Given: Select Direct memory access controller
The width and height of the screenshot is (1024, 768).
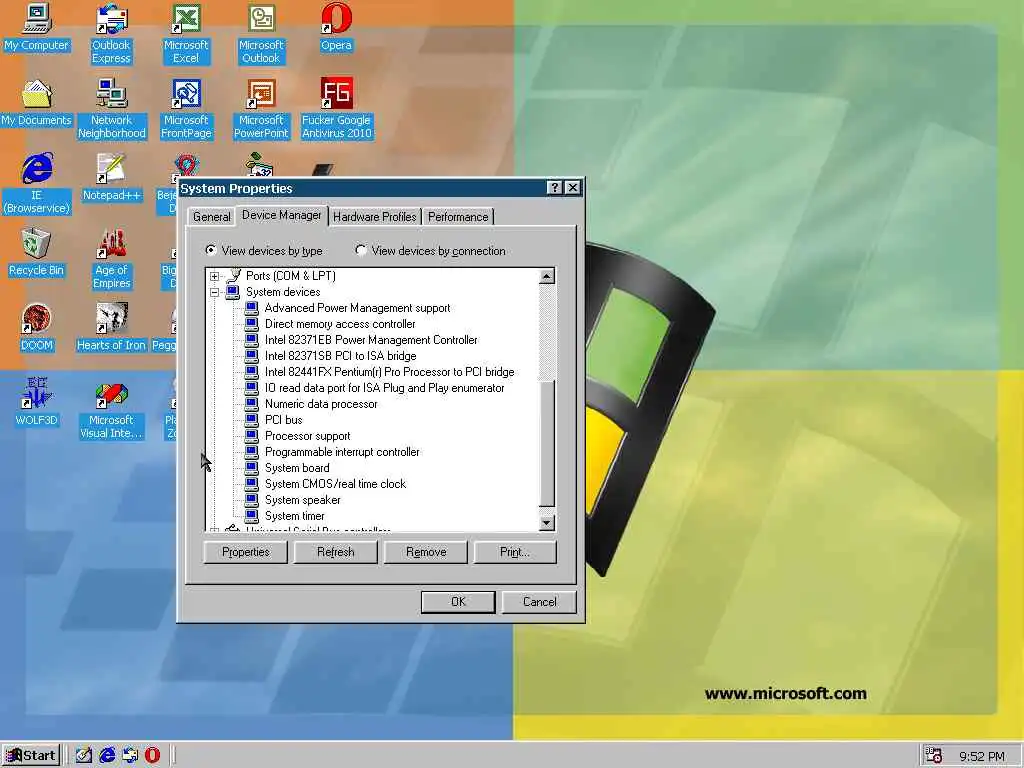Looking at the screenshot, I should (x=340, y=324).
